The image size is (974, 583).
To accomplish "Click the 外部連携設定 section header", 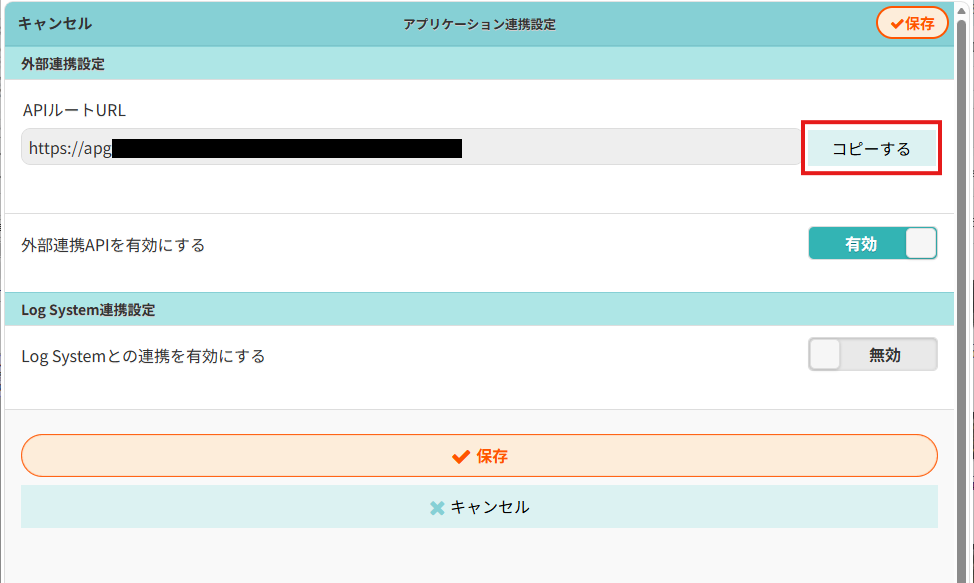I will [479, 63].
